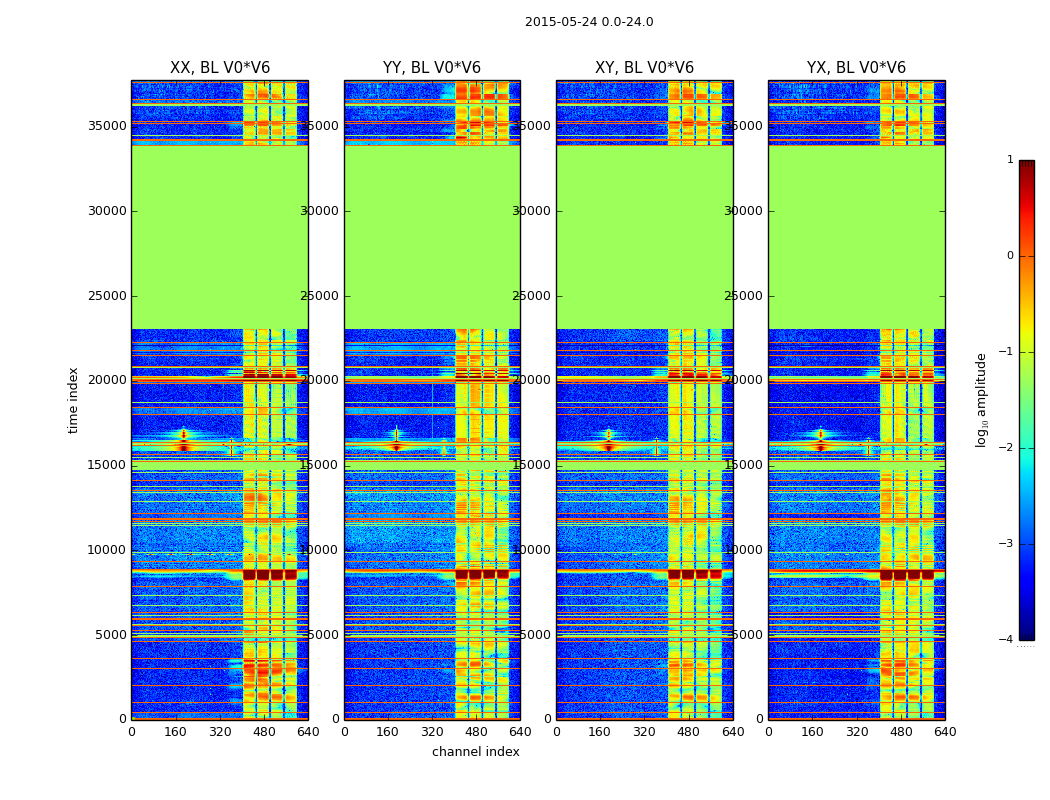Screen dimensions: 1050x800
Task: Click the green flagged block in XX panel
Action: click(220, 237)
